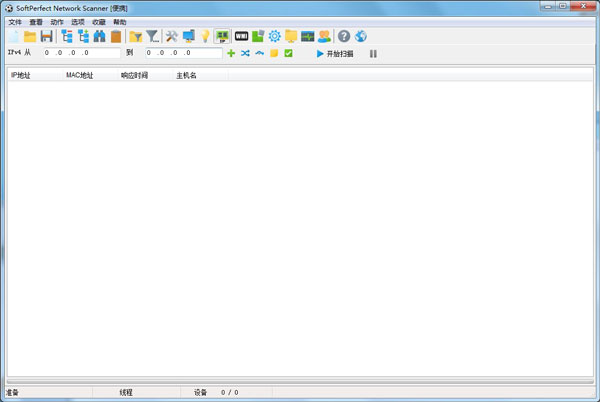Open the blue gear settings icon

point(274,37)
